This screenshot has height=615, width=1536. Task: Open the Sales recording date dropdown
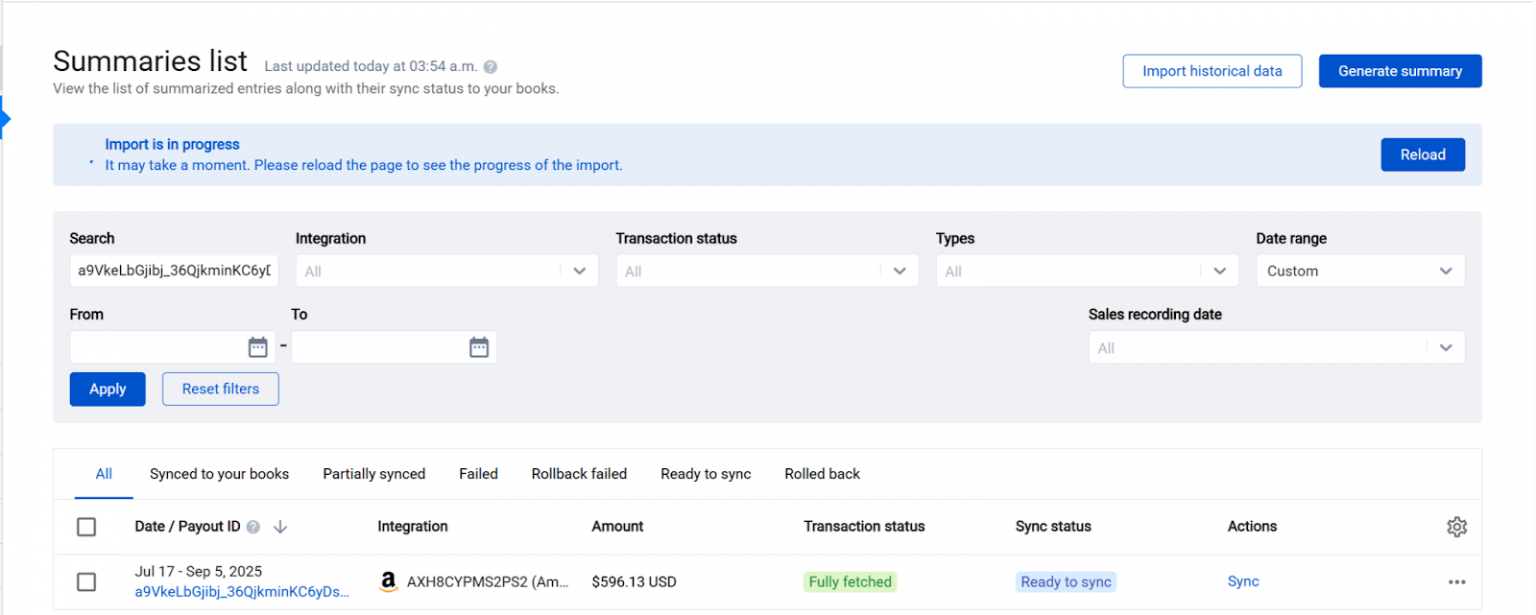(x=1276, y=347)
